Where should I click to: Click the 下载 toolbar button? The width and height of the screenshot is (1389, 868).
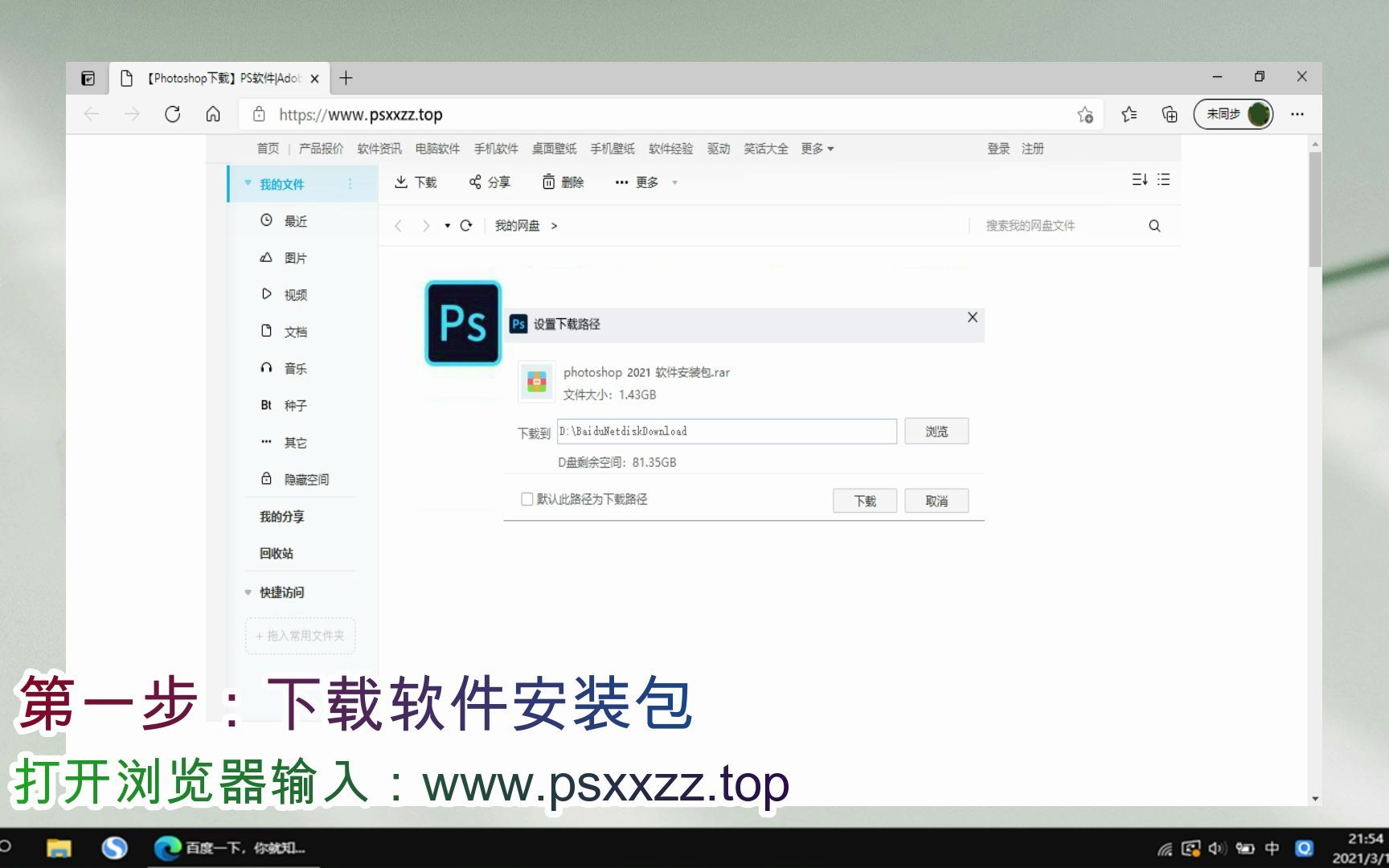pyautogui.click(x=416, y=182)
